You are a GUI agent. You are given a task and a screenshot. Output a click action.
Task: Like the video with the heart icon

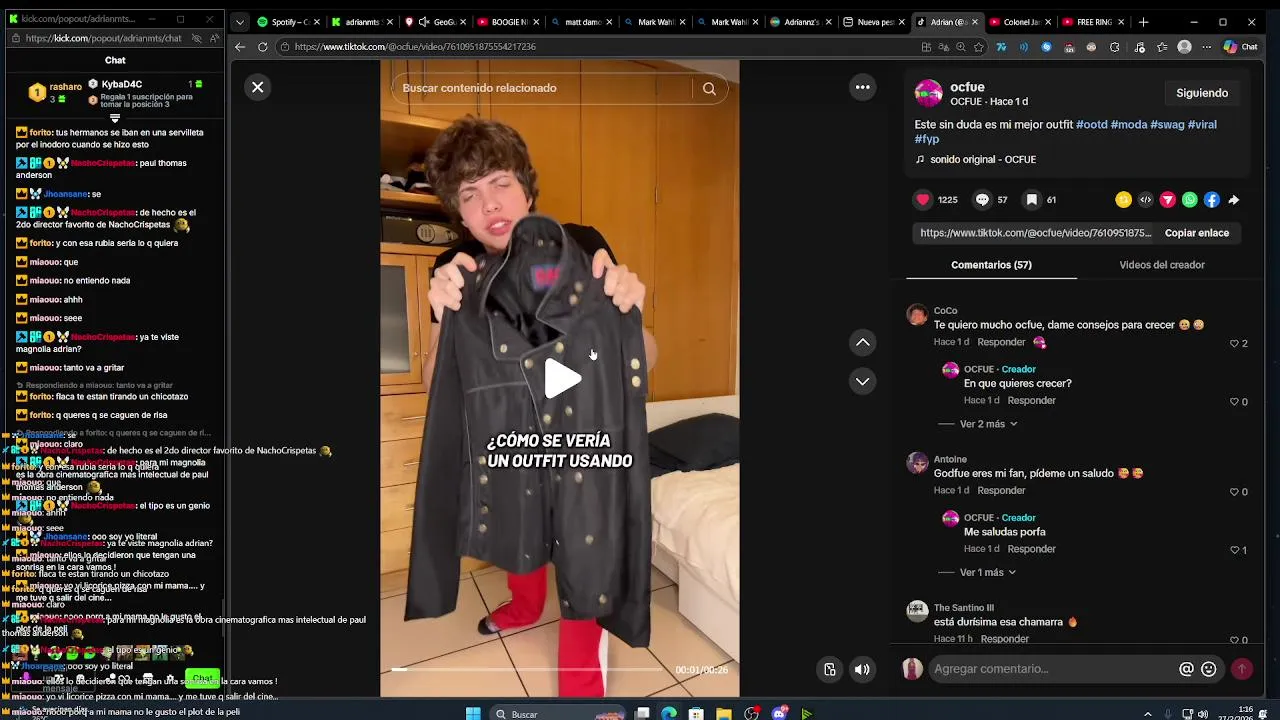pos(923,200)
